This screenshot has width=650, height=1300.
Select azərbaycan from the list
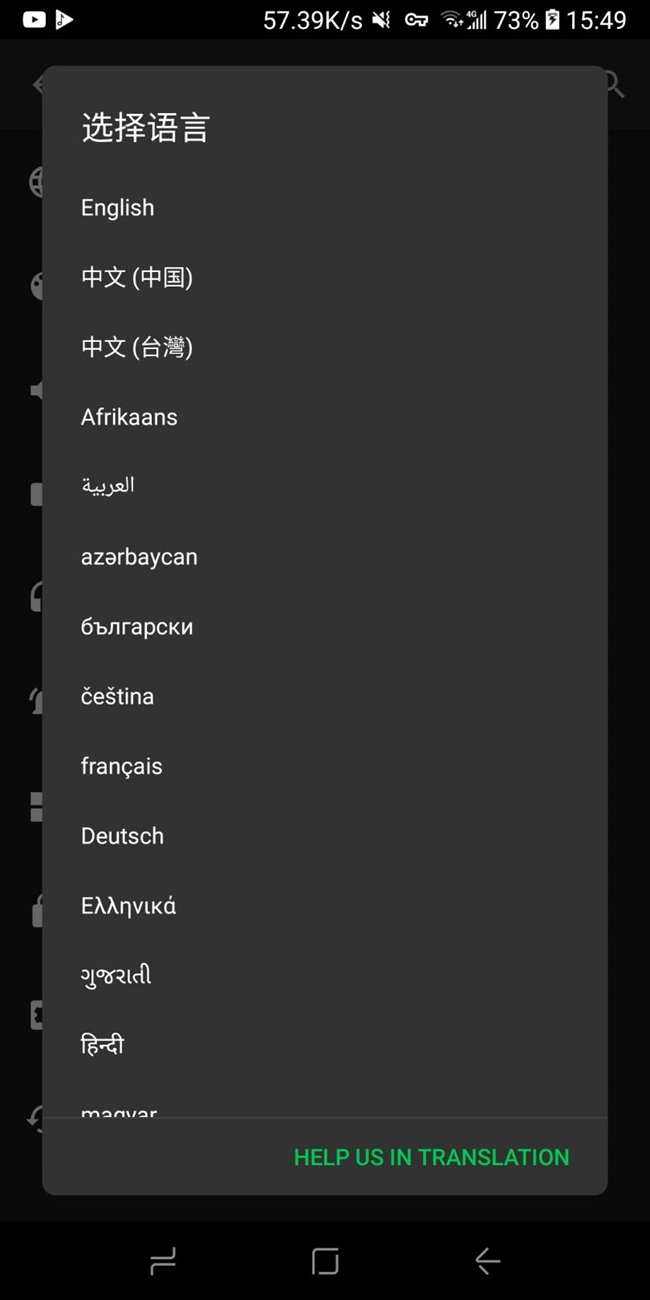tap(139, 557)
